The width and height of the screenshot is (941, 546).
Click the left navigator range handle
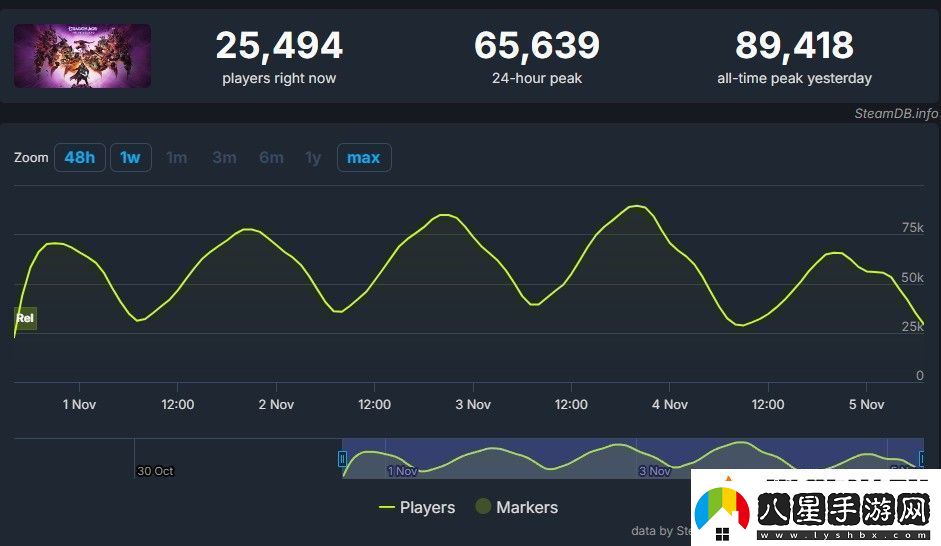[342, 459]
